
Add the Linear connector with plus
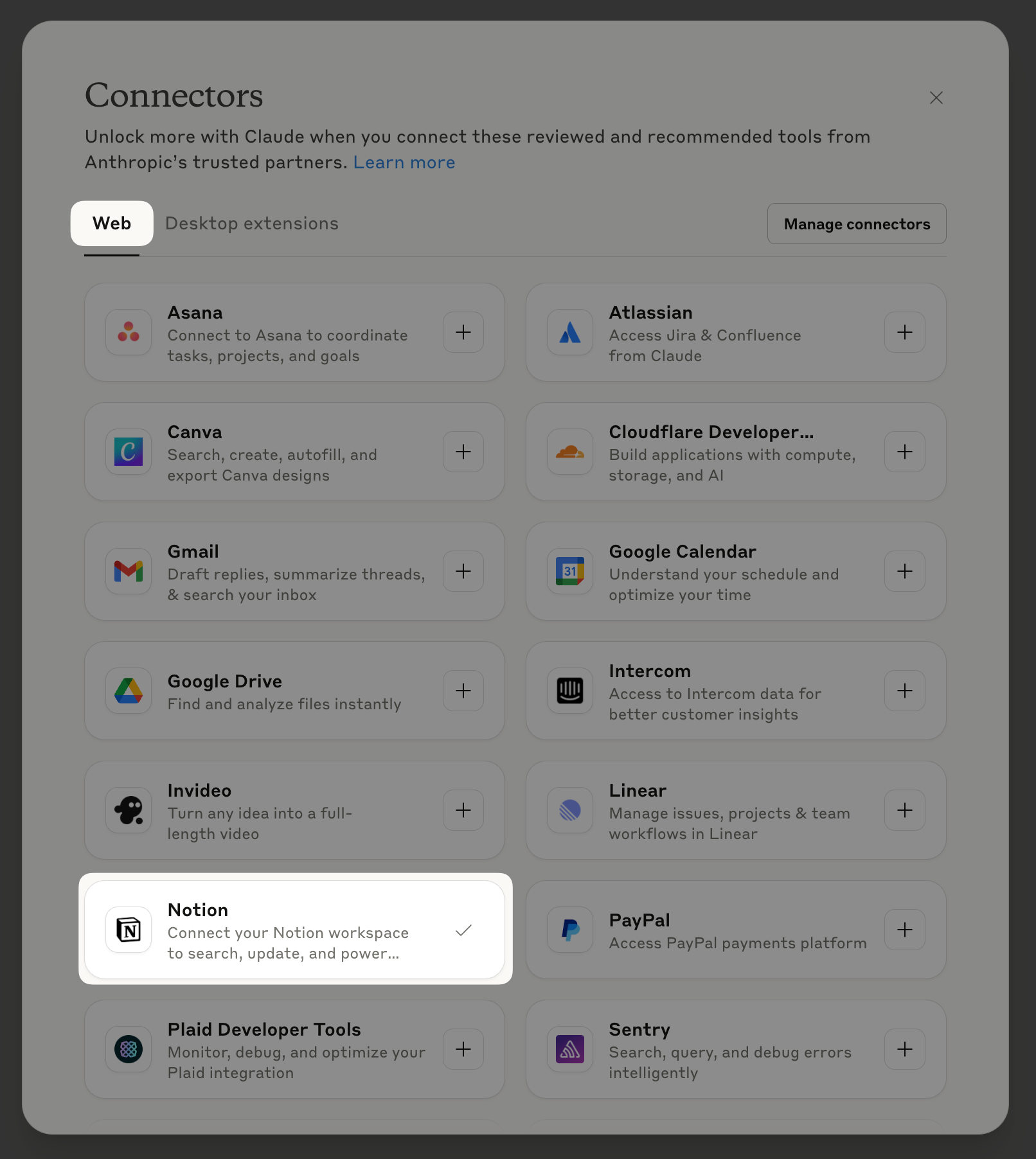pos(905,810)
